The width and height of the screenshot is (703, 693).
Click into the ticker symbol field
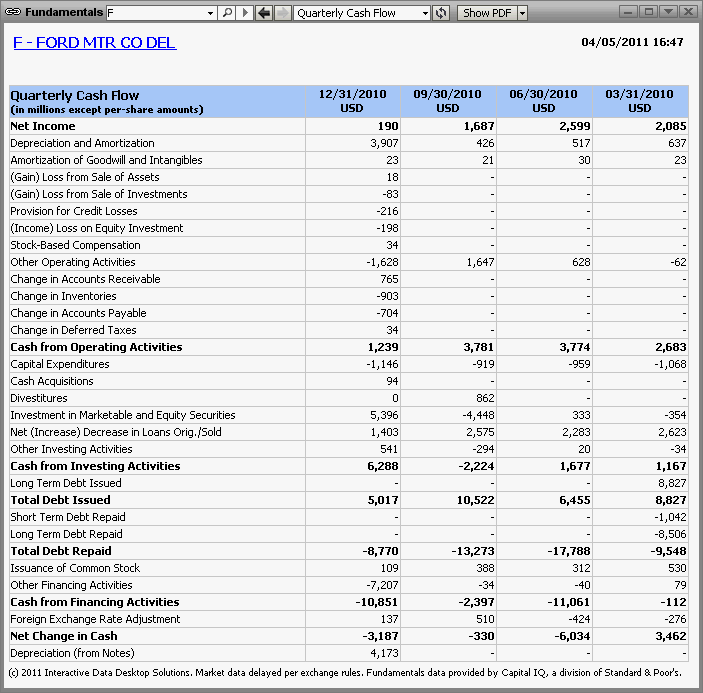point(156,13)
